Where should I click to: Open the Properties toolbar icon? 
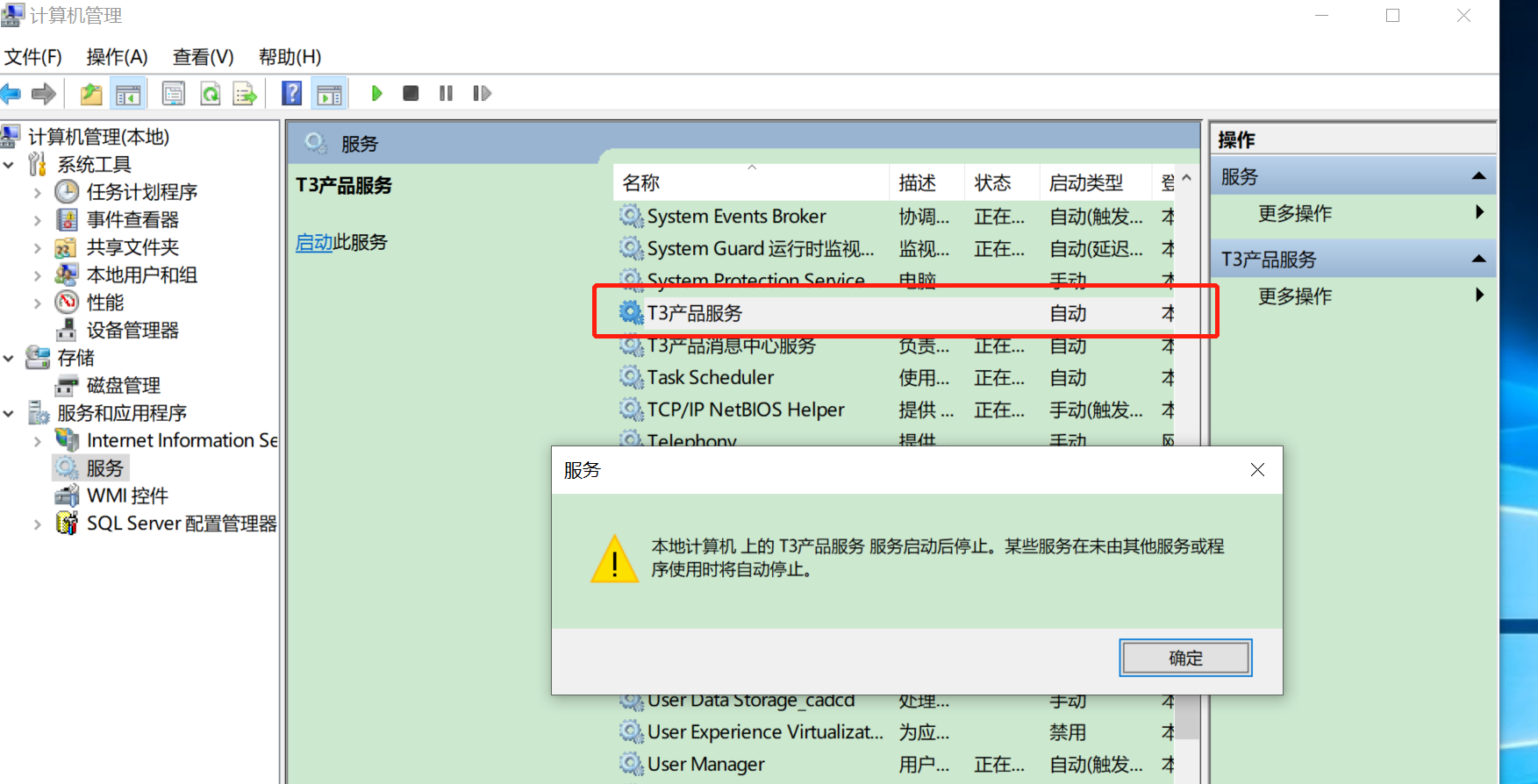click(174, 93)
